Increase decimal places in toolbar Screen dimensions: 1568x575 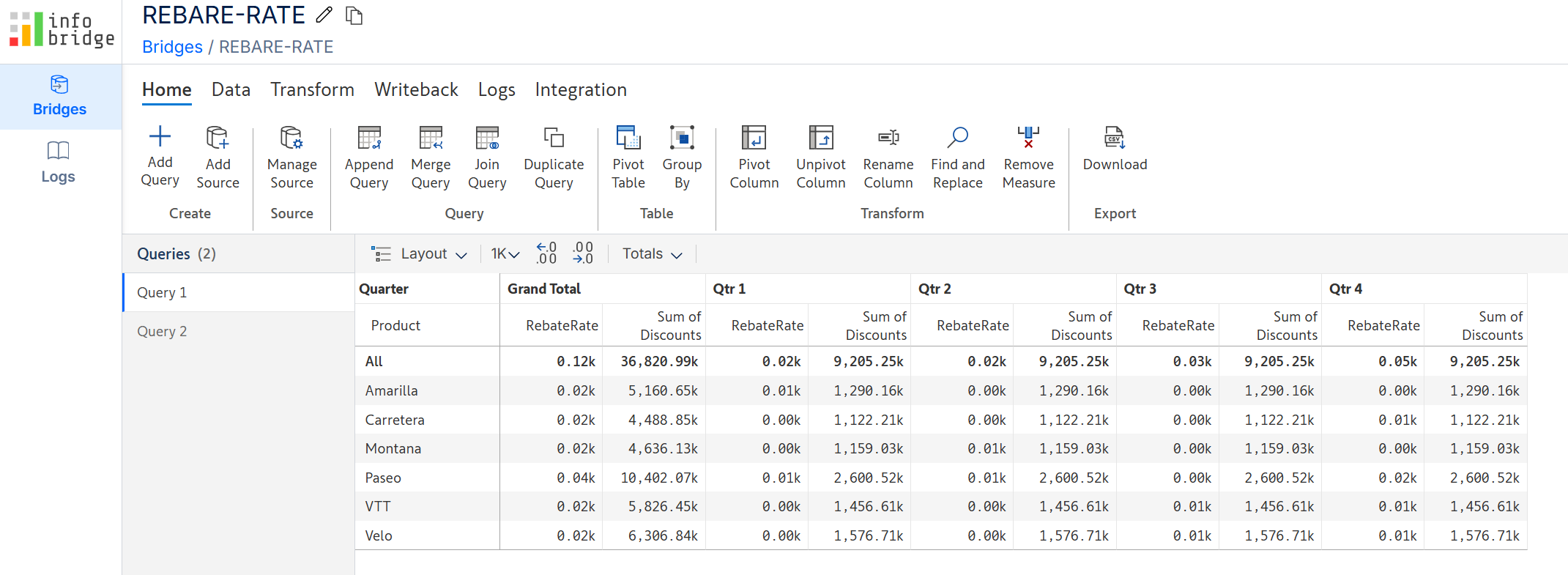[546, 253]
